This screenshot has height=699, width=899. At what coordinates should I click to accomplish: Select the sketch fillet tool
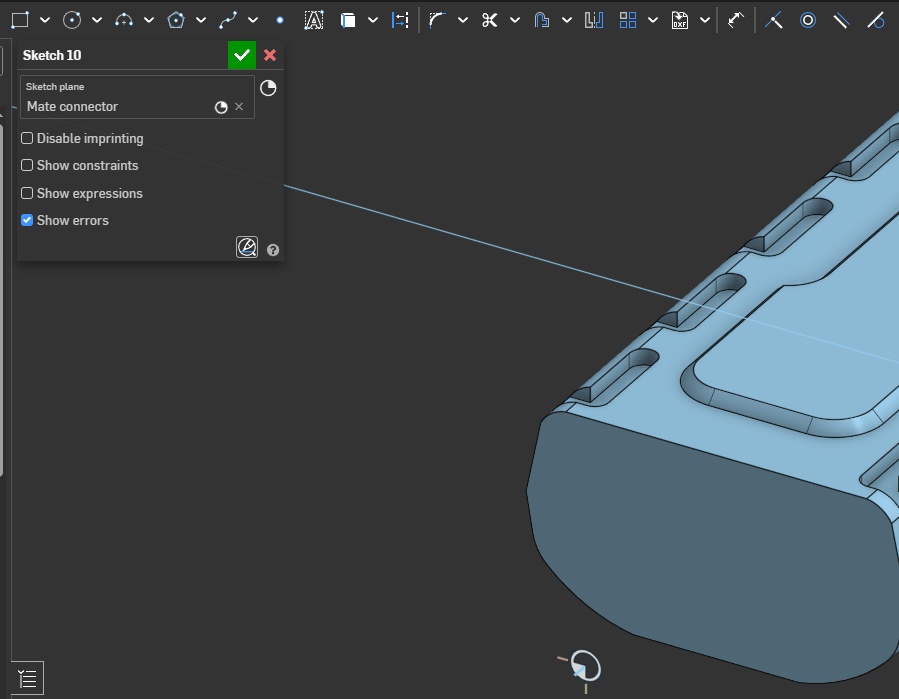tap(437, 20)
